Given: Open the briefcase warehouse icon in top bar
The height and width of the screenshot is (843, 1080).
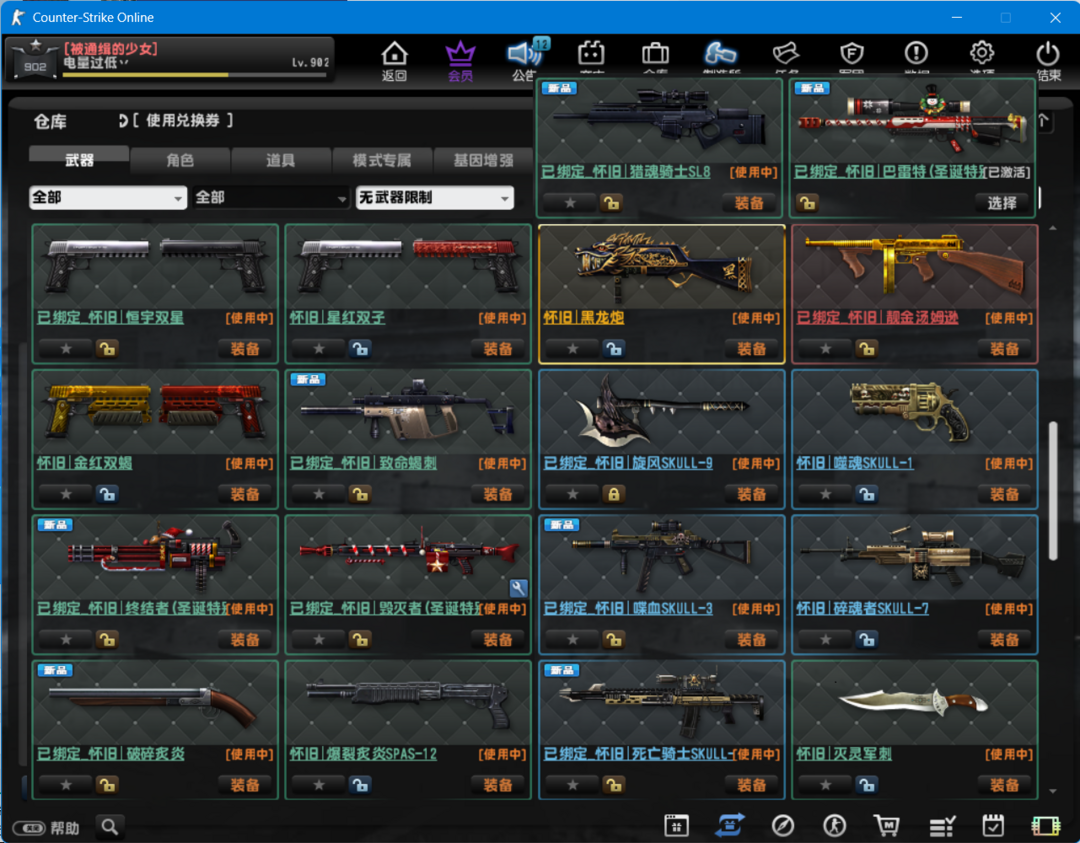Looking at the screenshot, I should click(655, 53).
